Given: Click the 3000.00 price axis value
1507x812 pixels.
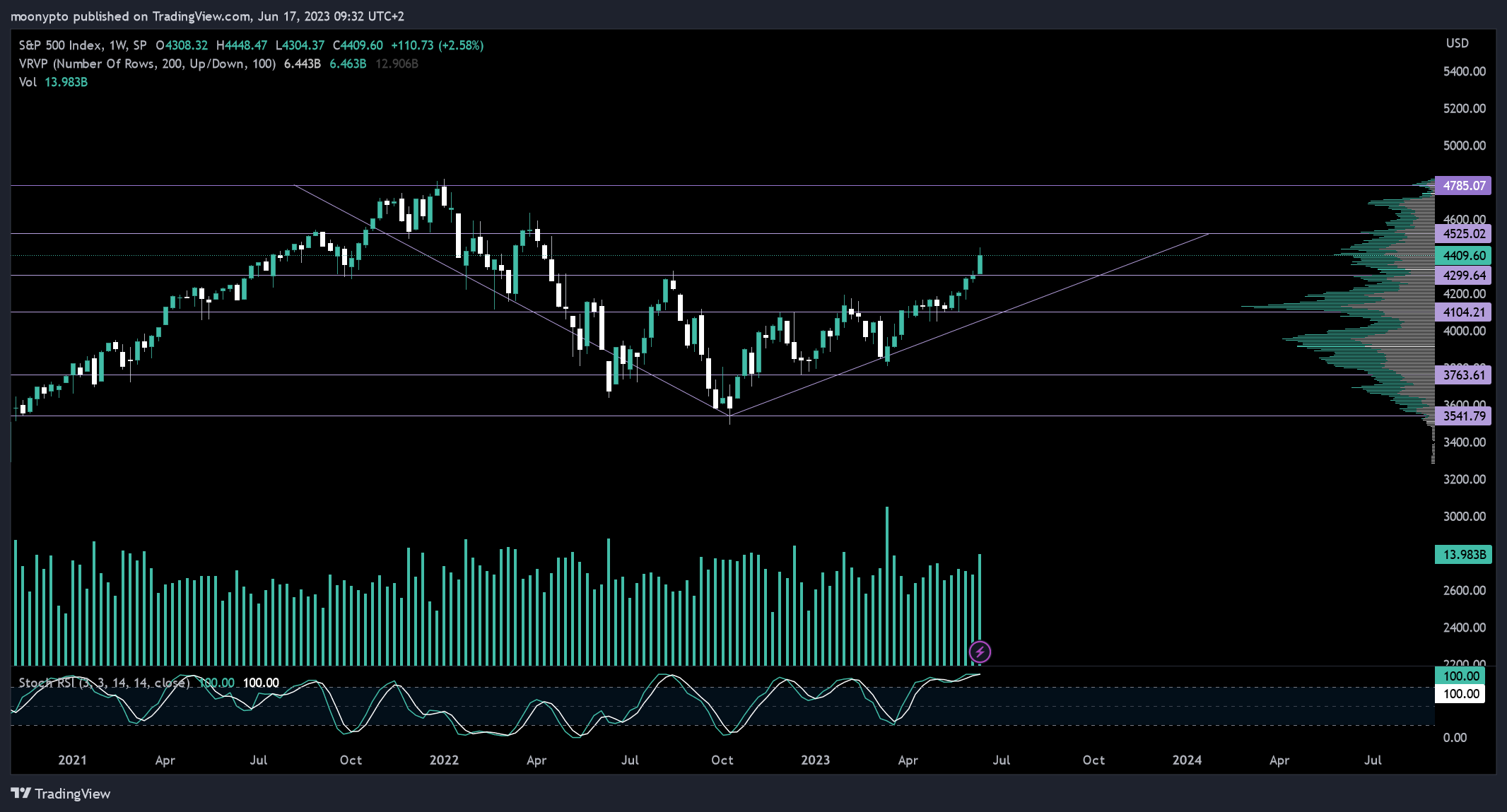Looking at the screenshot, I should pos(1464,517).
